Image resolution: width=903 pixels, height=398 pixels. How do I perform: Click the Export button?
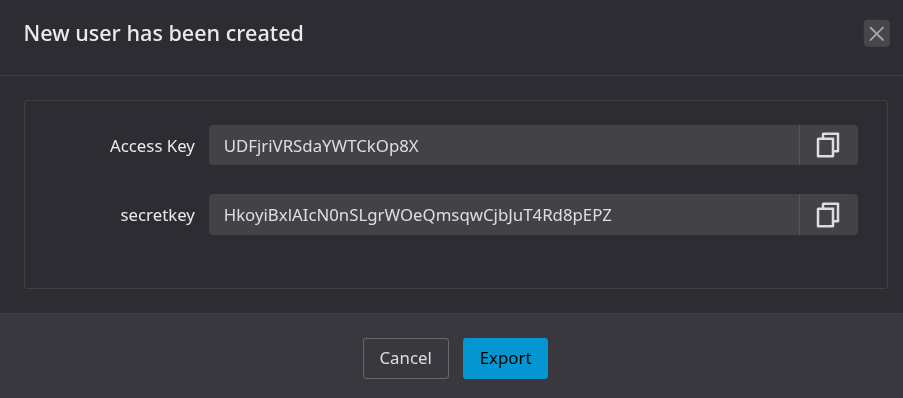[x=505, y=358]
